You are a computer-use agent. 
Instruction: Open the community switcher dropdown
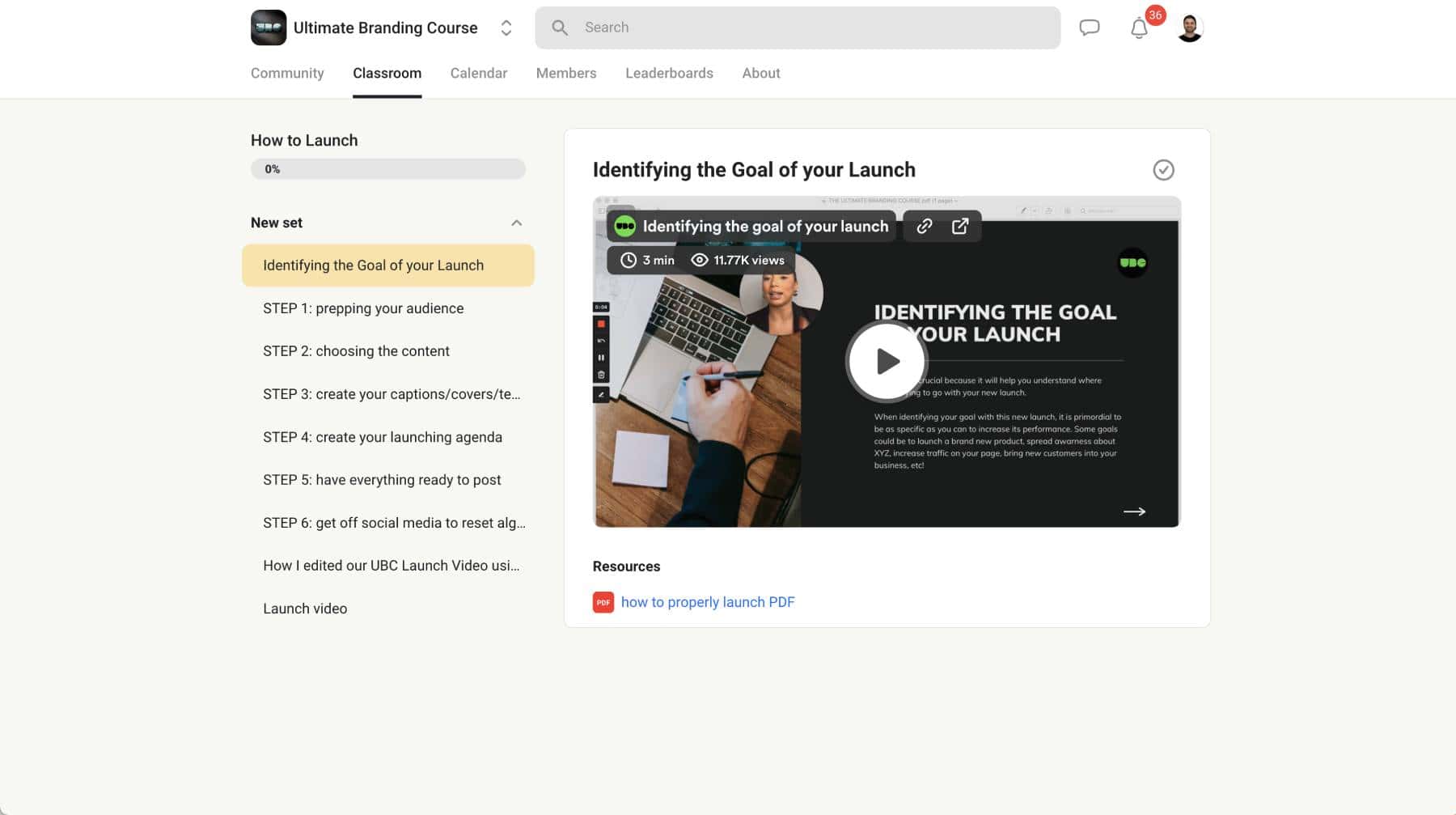point(506,27)
